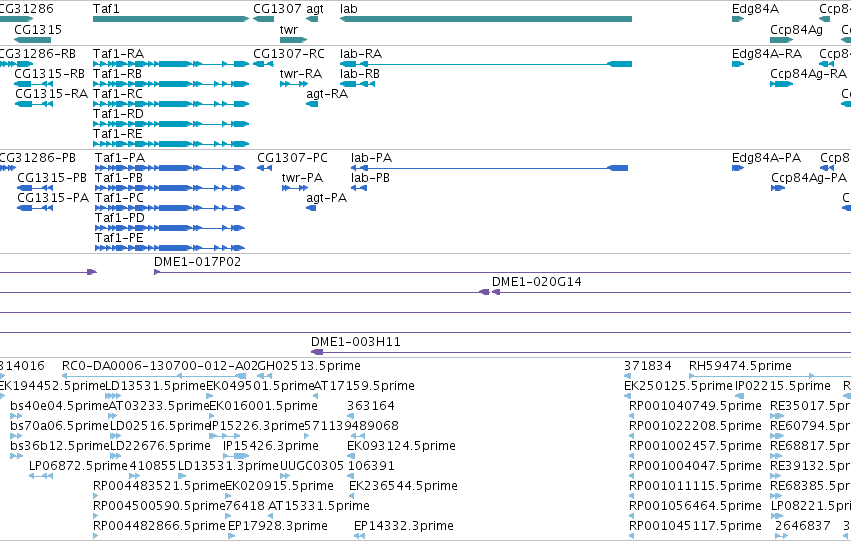
Task: Select transcript Taf1-RC label
Action: click(118, 94)
